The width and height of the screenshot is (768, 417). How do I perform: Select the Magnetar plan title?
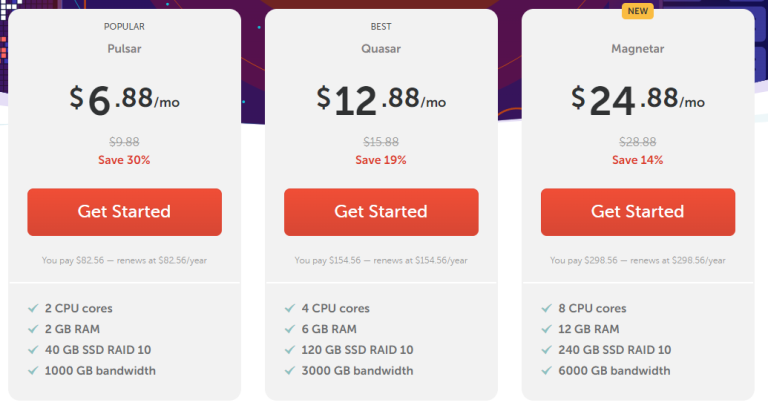pyautogui.click(x=638, y=49)
